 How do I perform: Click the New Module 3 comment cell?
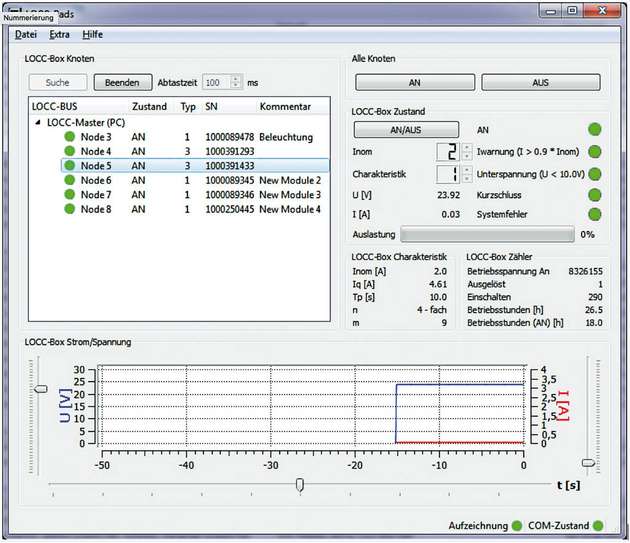click(290, 195)
